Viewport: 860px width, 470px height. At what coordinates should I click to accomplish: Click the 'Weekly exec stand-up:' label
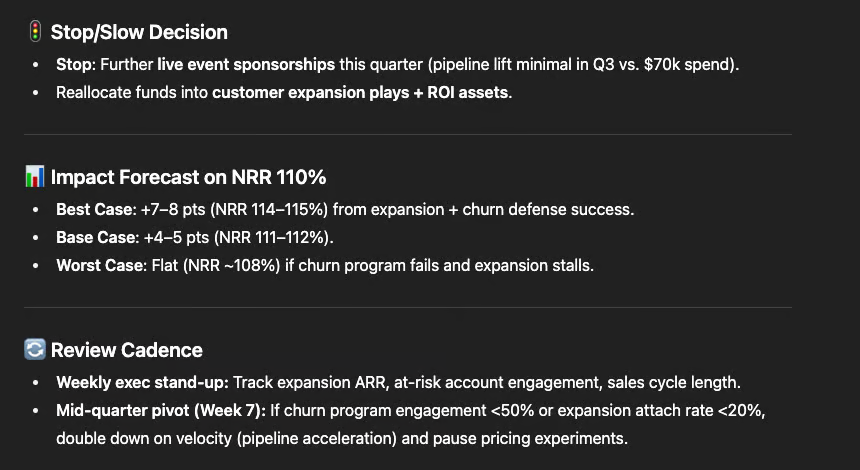(142, 383)
